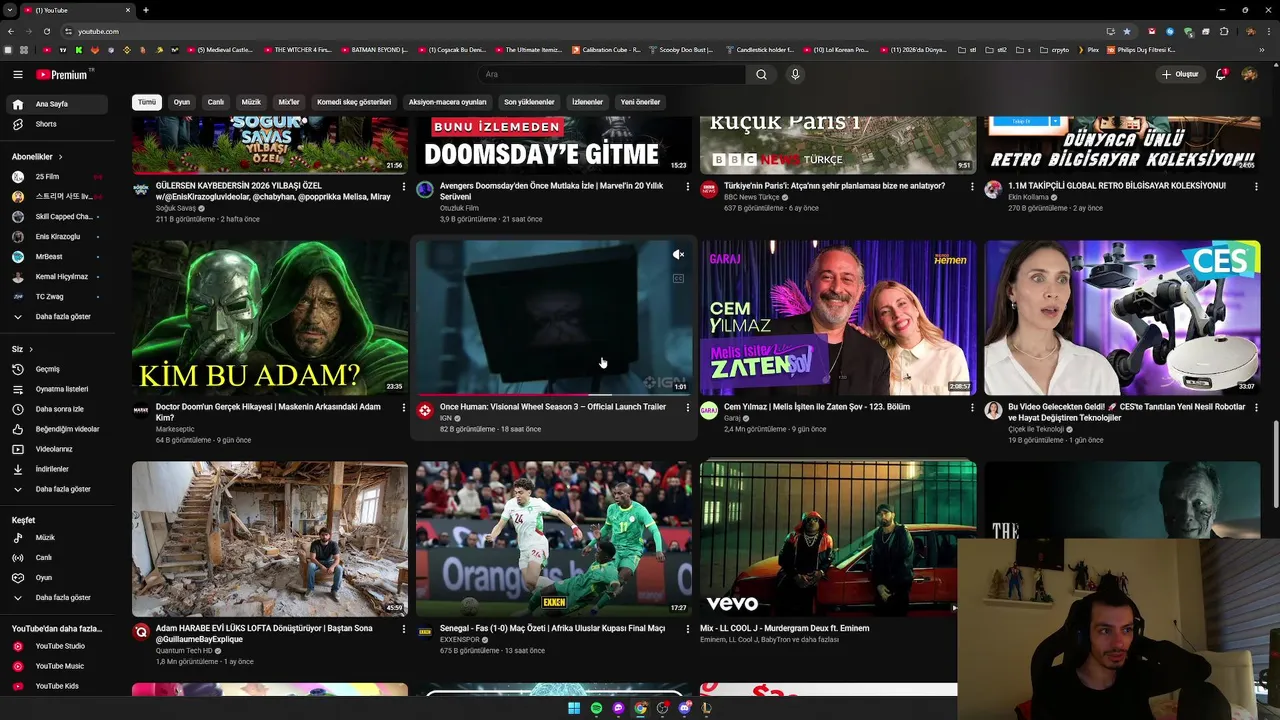Select the Tümü filter chip
Screen dimensions: 1280x720
pyautogui.click(x=147, y=102)
